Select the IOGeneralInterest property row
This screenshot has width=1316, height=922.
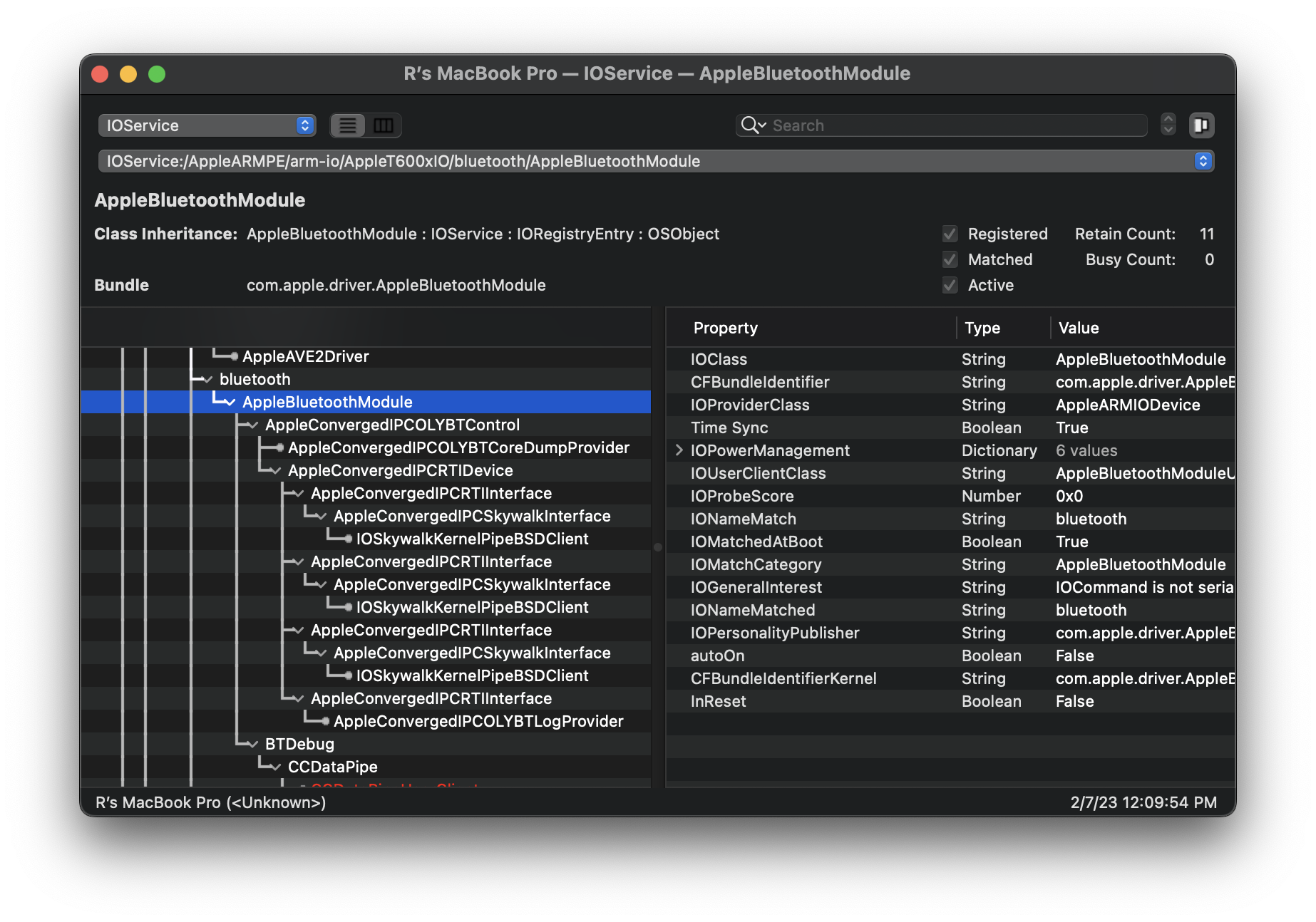950,587
